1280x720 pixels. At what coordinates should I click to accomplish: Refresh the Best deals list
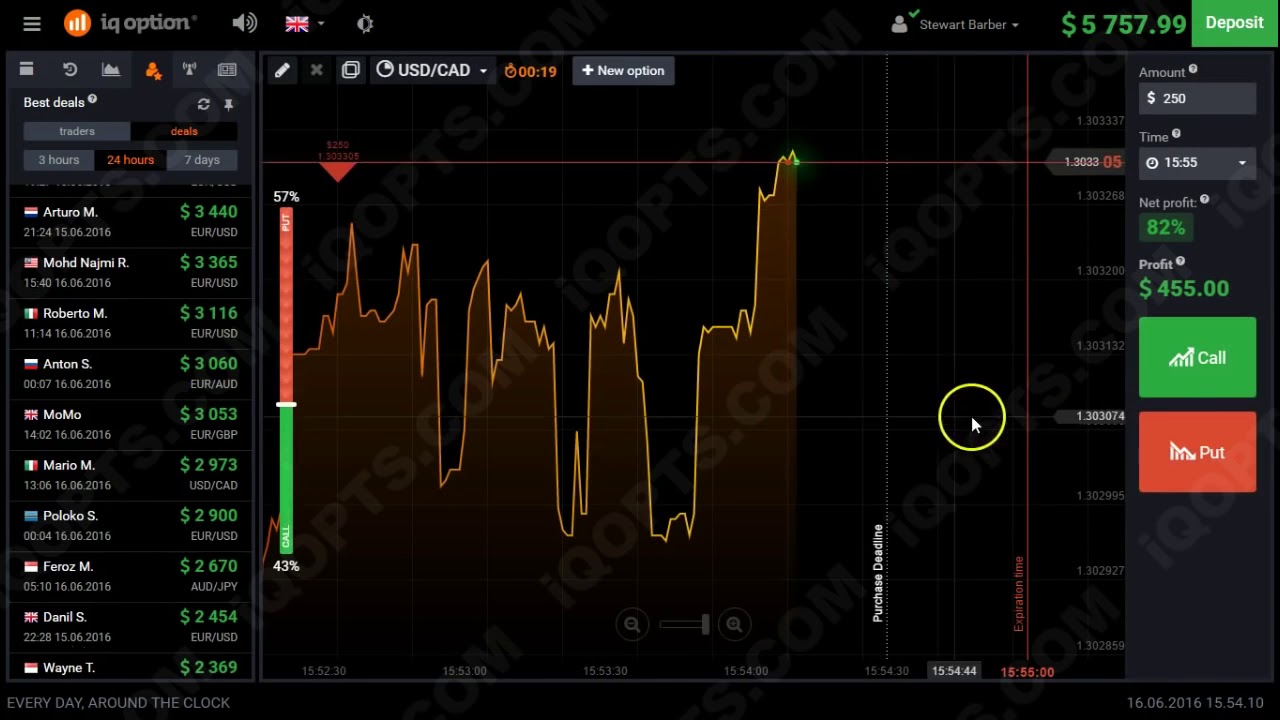point(203,104)
